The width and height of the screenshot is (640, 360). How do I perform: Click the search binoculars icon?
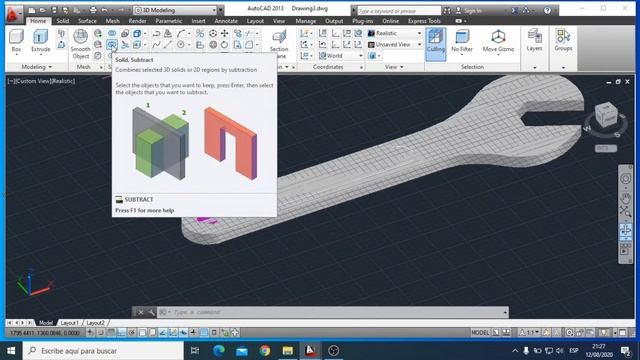pyautogui.click(x=447, y=11)
